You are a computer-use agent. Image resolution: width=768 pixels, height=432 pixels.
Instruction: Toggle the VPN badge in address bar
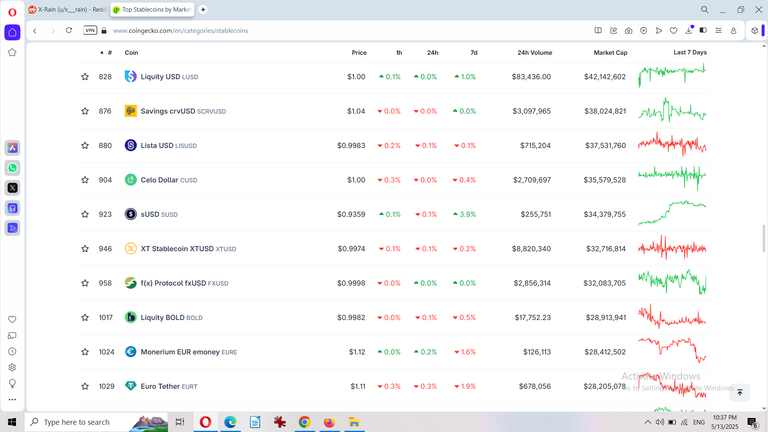(x=90, y=30)
